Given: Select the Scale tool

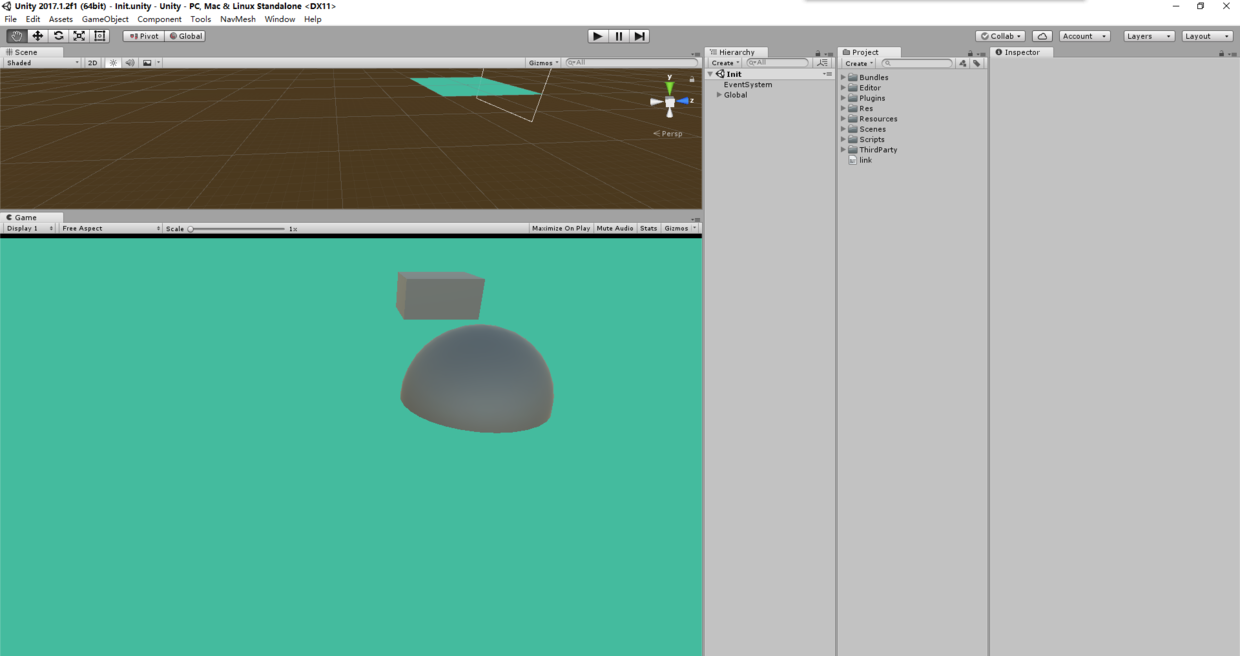Looking at the screenshot, I should pos(78,35).
